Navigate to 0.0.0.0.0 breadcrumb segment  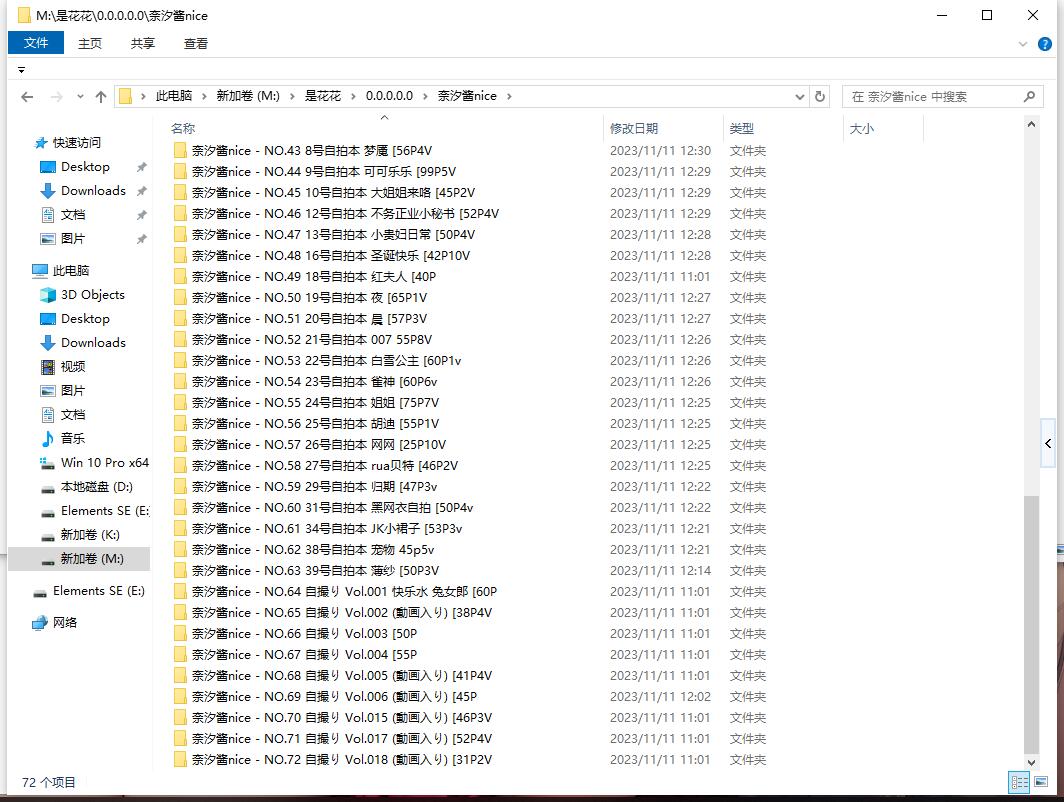tap(390, 96)
